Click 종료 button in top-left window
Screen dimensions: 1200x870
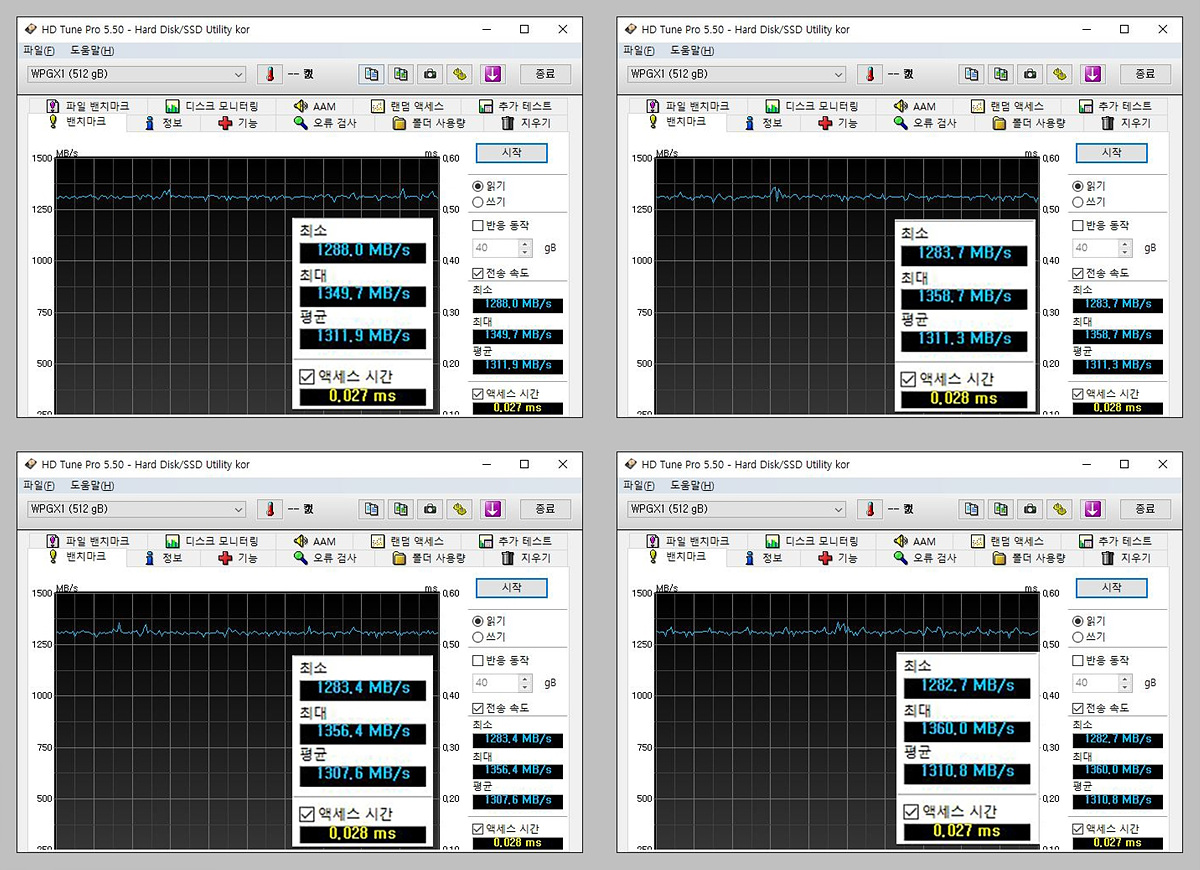click(x=545, y=74)
